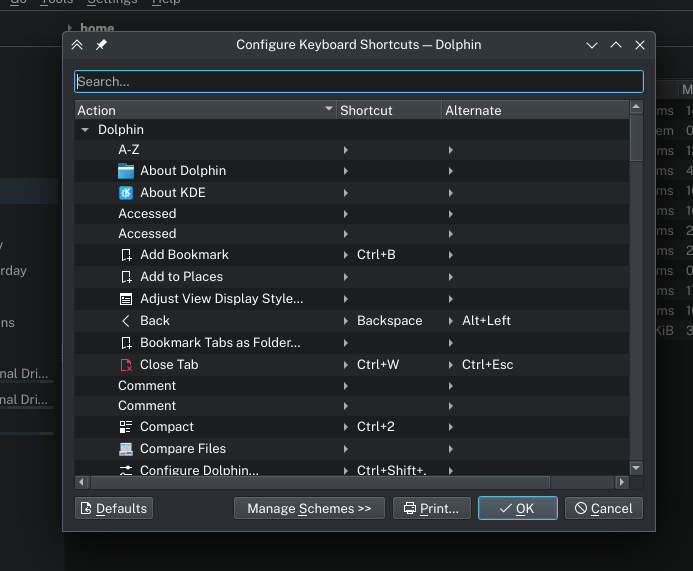Expand alternate shortcut Alt+Left for Back

point(451,321)
